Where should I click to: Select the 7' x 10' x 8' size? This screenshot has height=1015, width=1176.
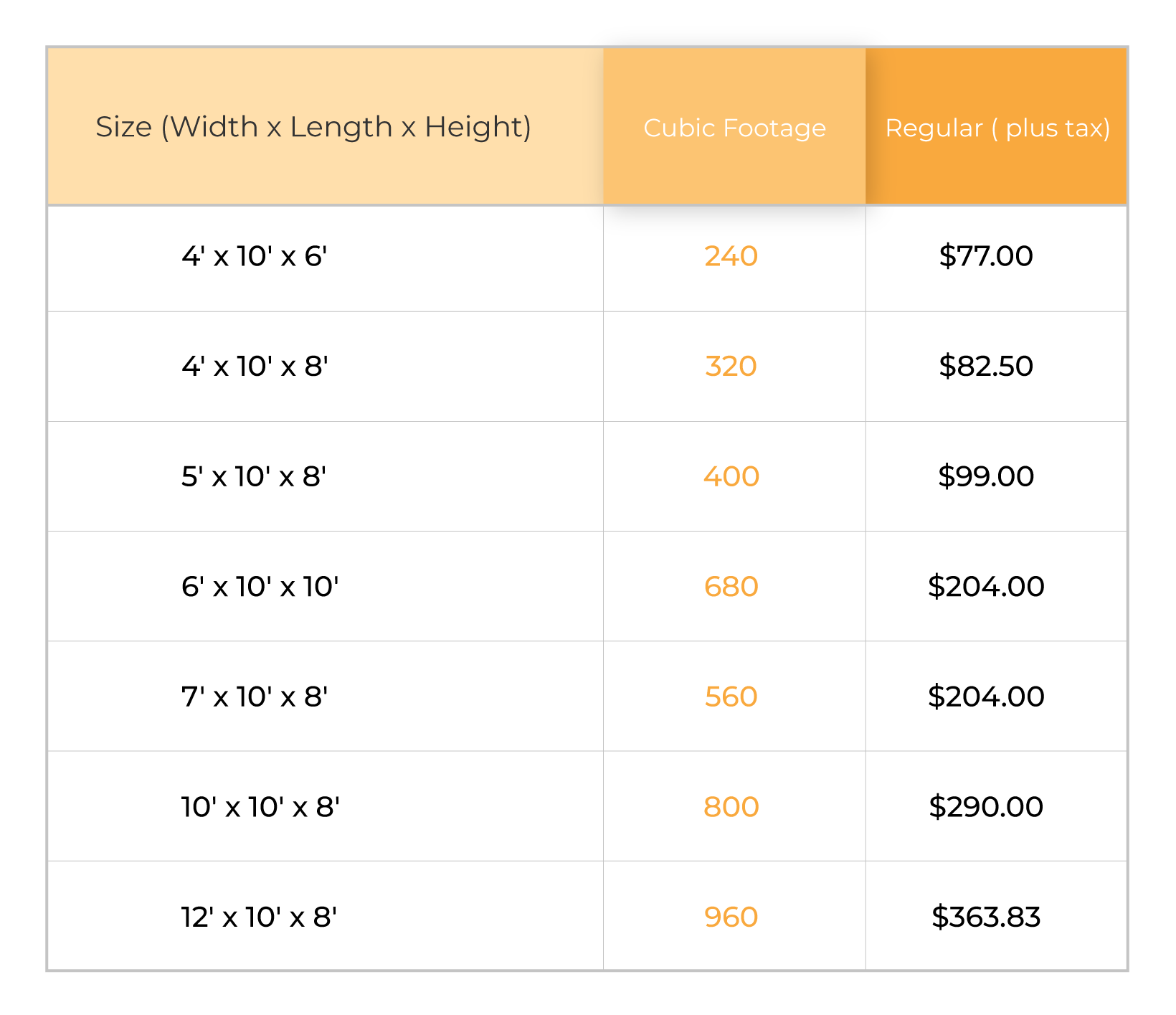tap(255, 697)
